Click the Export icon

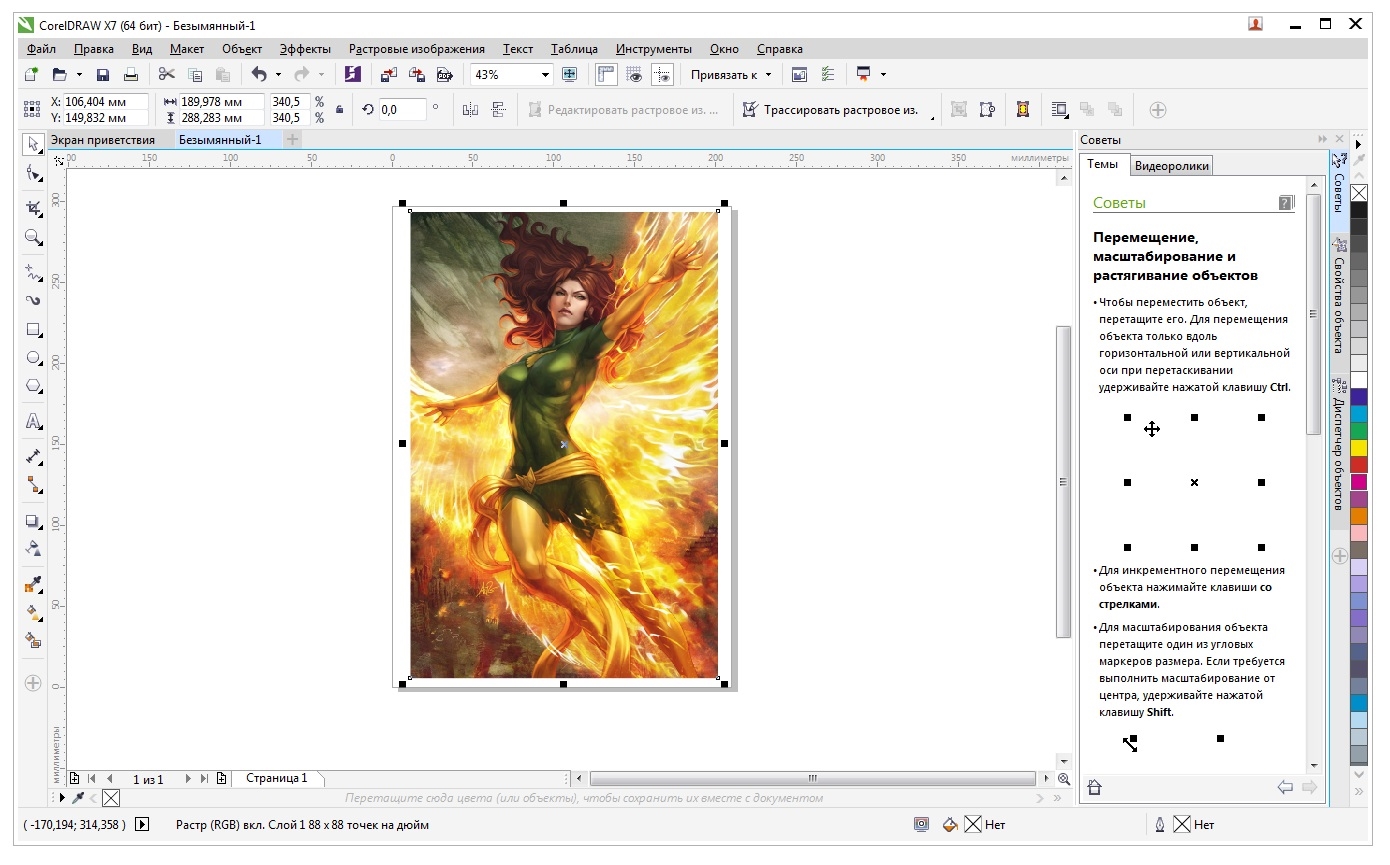click(417, 74)
